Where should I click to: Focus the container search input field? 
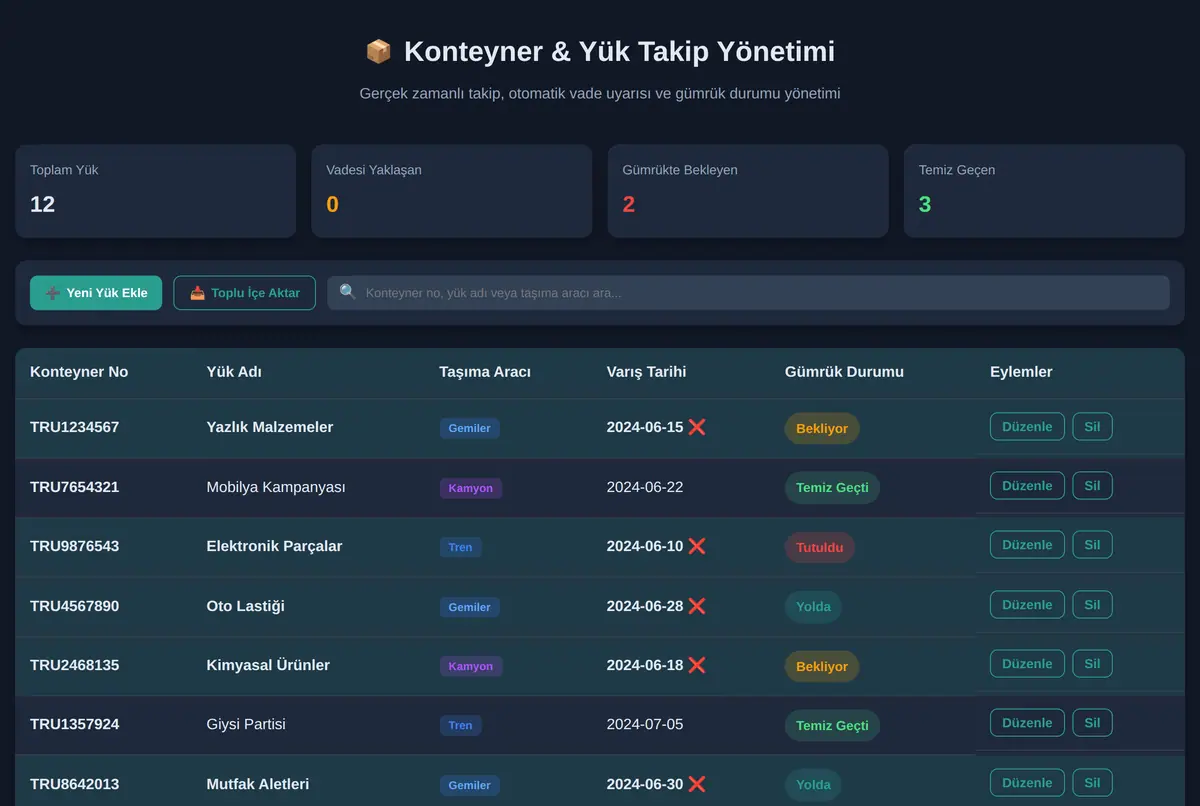748,293
